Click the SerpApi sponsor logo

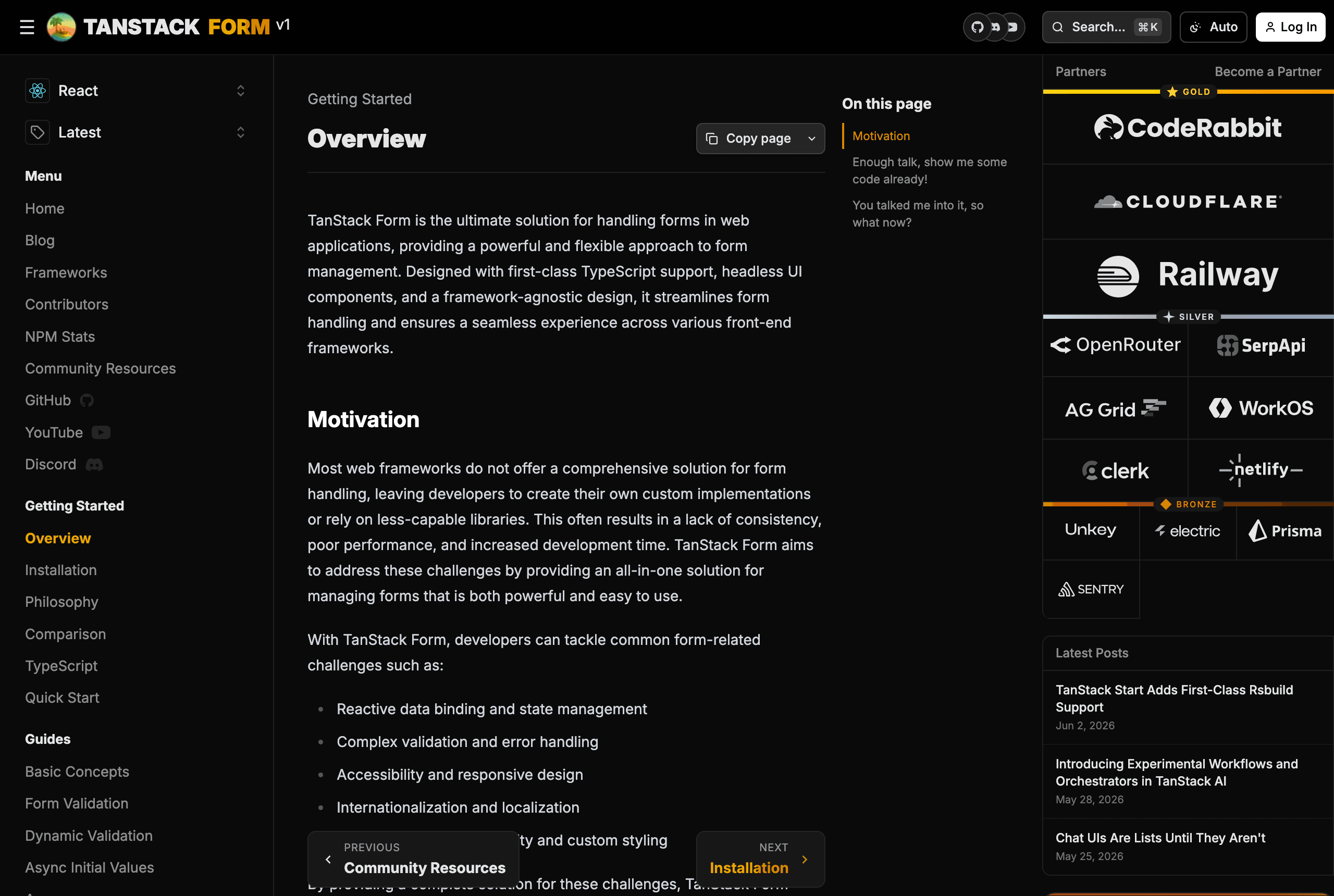click(x=1261, y=345)
